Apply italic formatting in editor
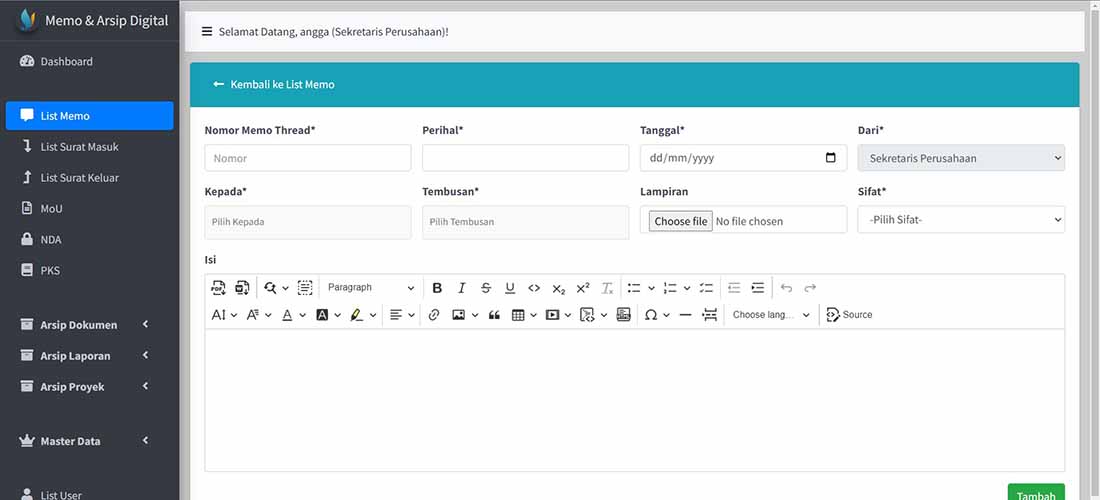 point(462,288)
